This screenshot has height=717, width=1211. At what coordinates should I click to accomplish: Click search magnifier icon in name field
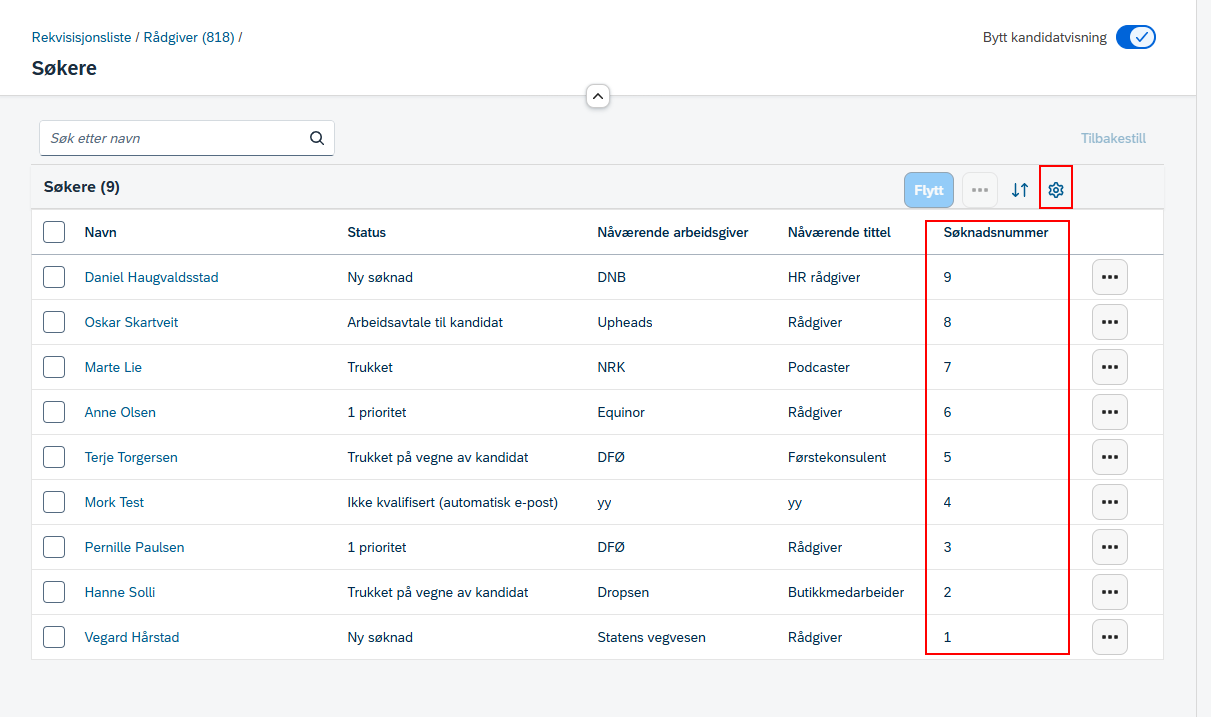[317, 138]
